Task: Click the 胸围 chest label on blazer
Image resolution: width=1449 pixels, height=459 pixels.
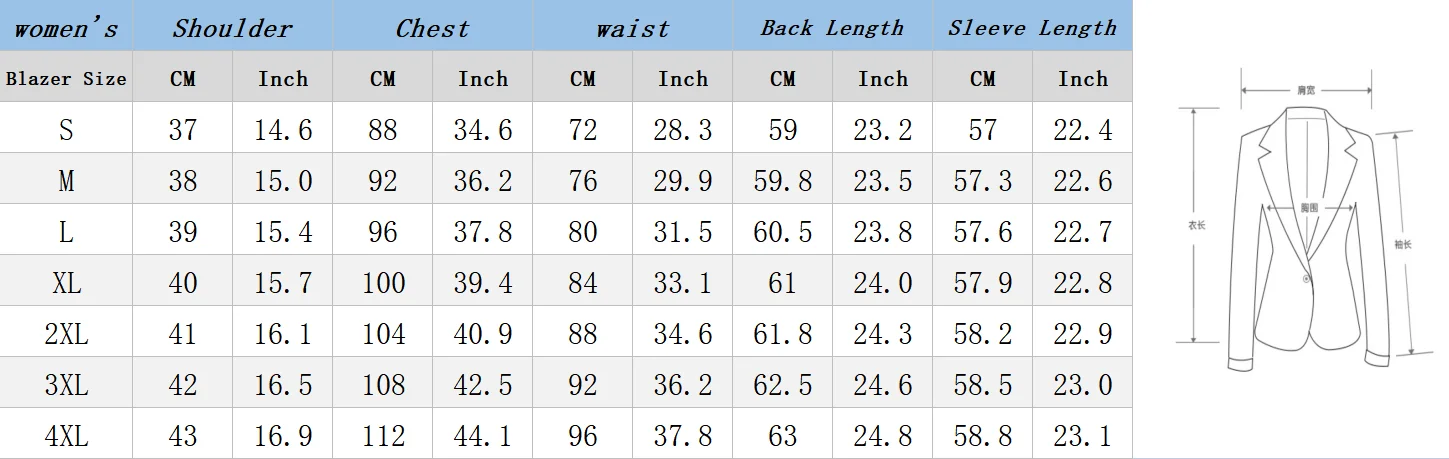Action: tap(1309, 208)
